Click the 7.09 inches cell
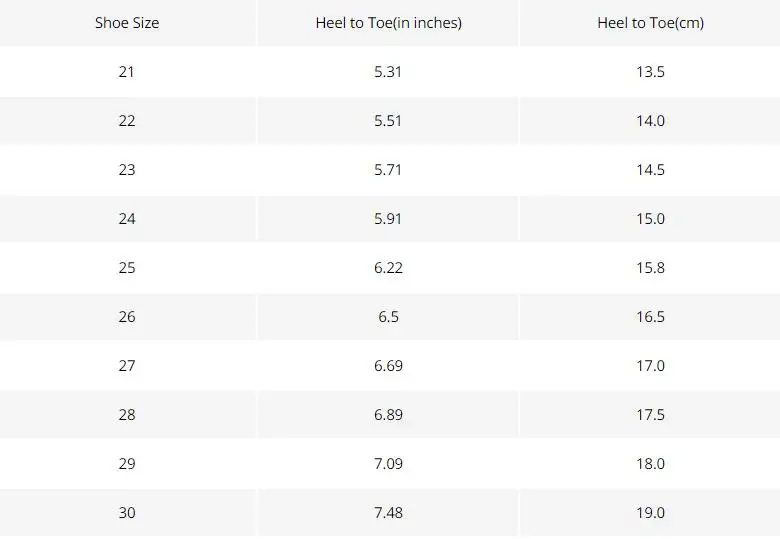 [x=388, y=464]
